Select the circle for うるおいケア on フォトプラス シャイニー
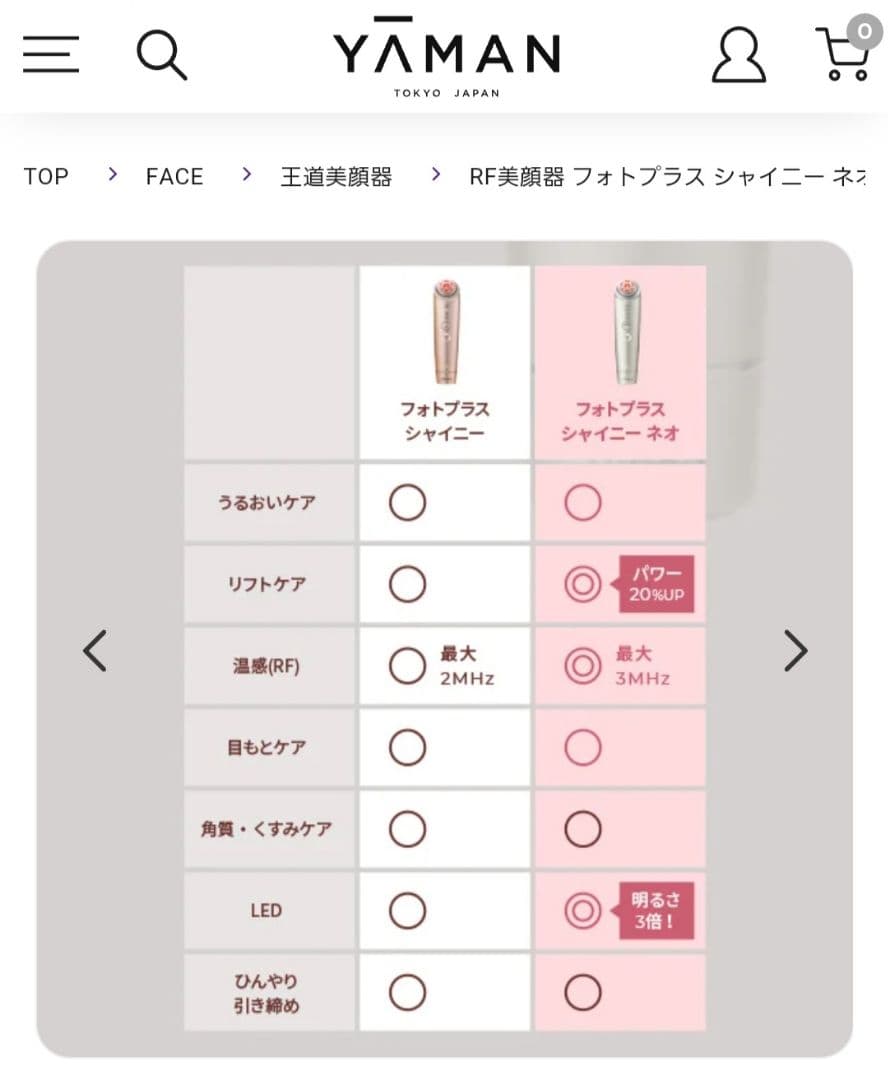Viewport: 888px width, 1080px height. pyautogui.click(x=407, y=502)
